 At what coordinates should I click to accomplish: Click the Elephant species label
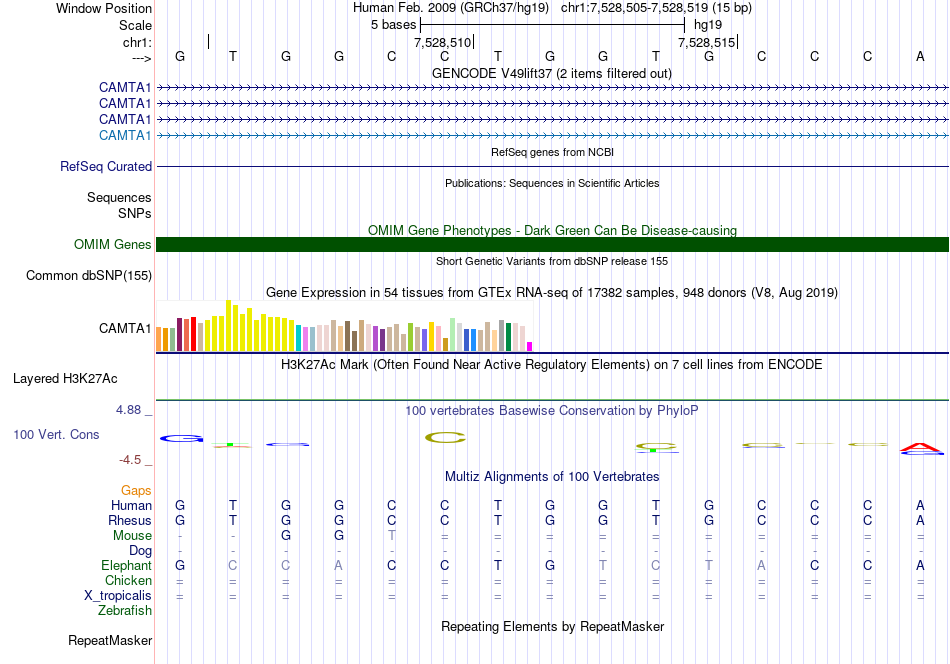[126, 565]
